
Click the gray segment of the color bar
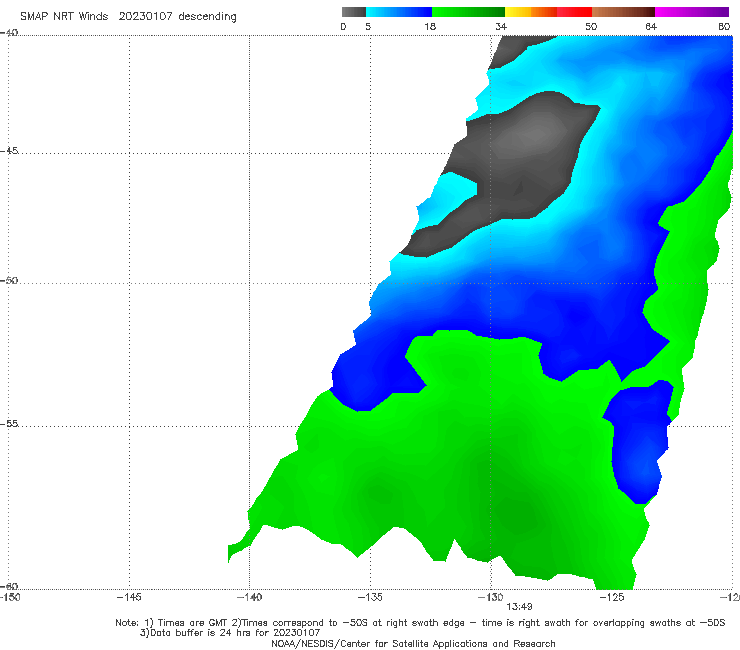click(x=353, y=12)
